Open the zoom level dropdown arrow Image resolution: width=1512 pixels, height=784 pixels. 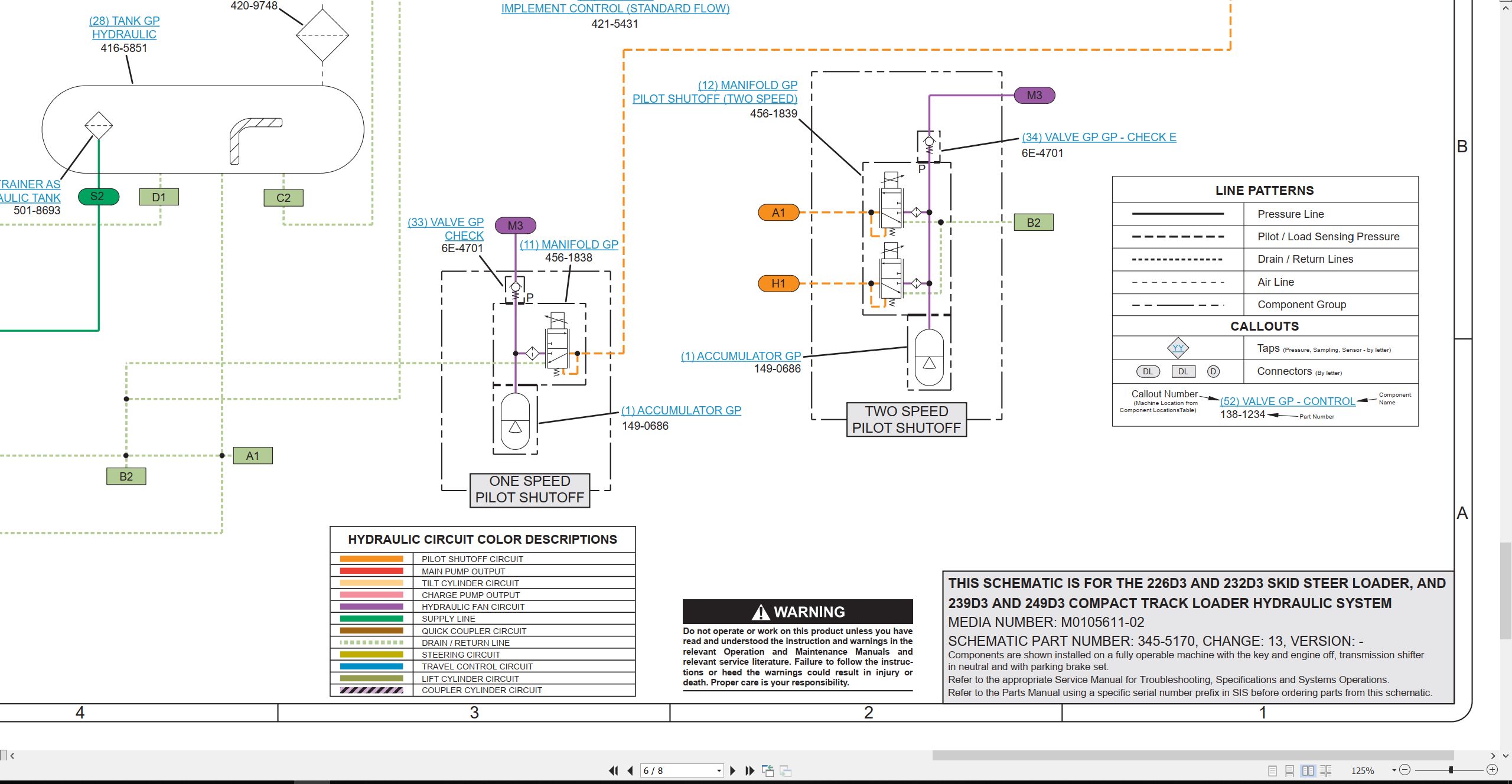pyautogui.click(x=1394, y=770)
